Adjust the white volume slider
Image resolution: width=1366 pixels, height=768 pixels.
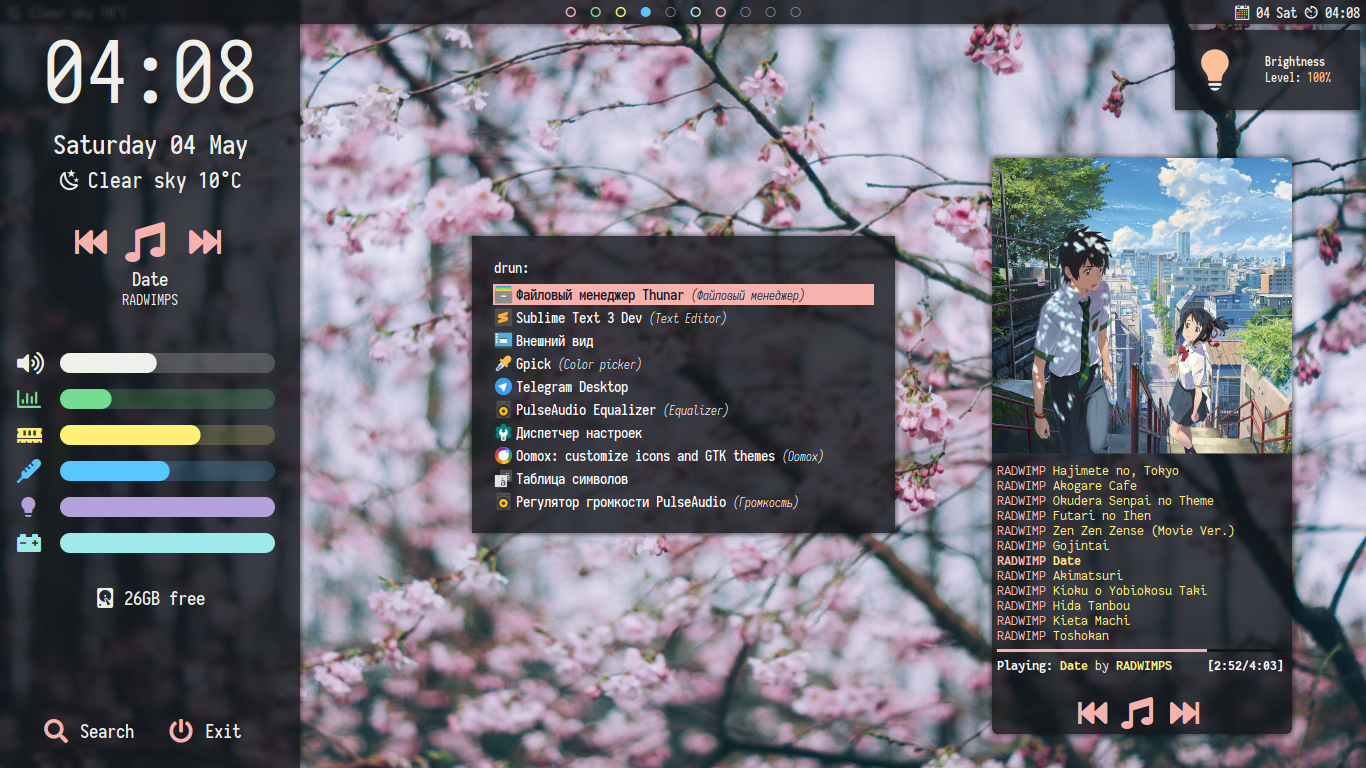coord(167,363)
